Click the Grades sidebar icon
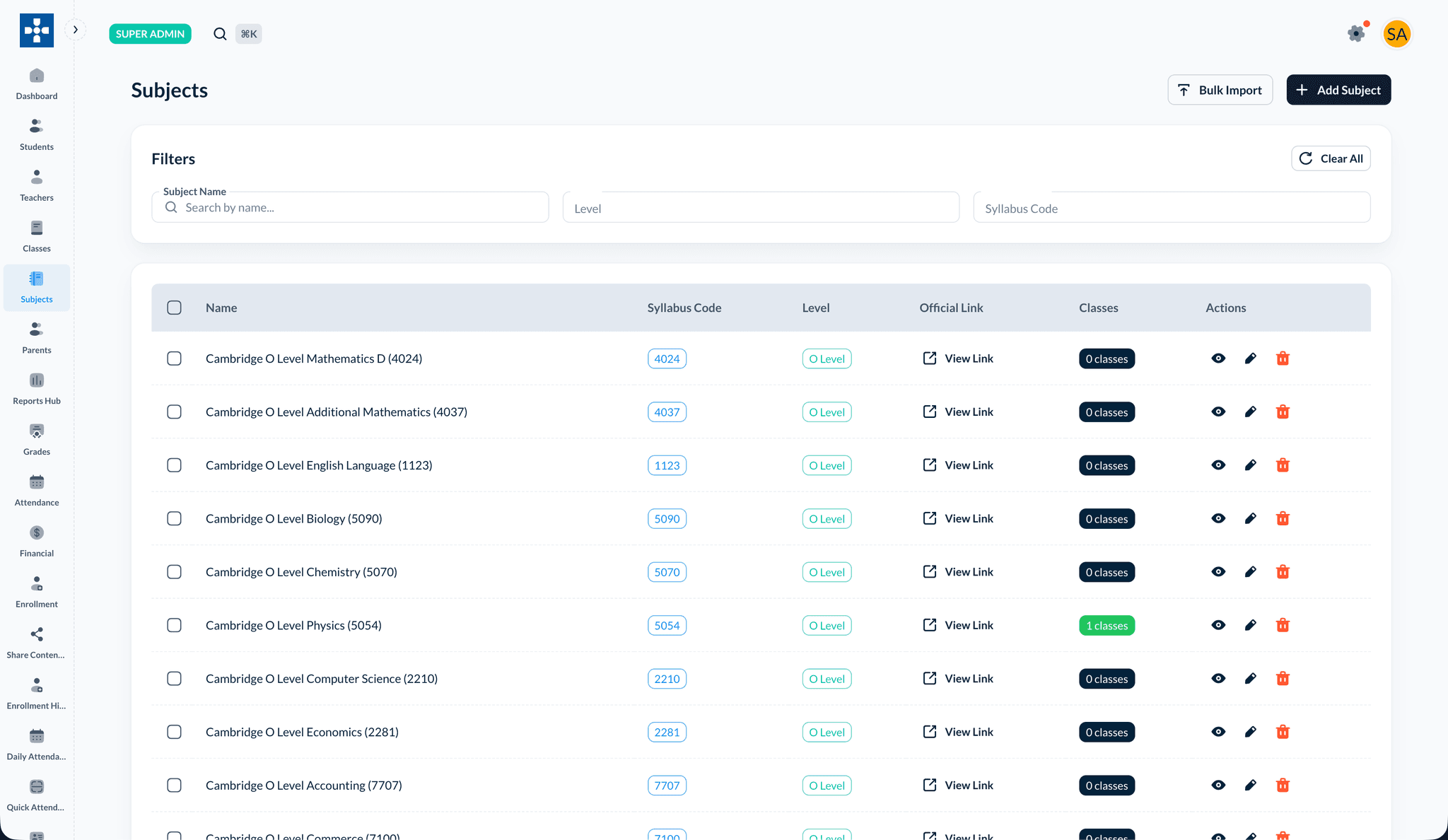 pyautogui.click(x=37, y=431)
